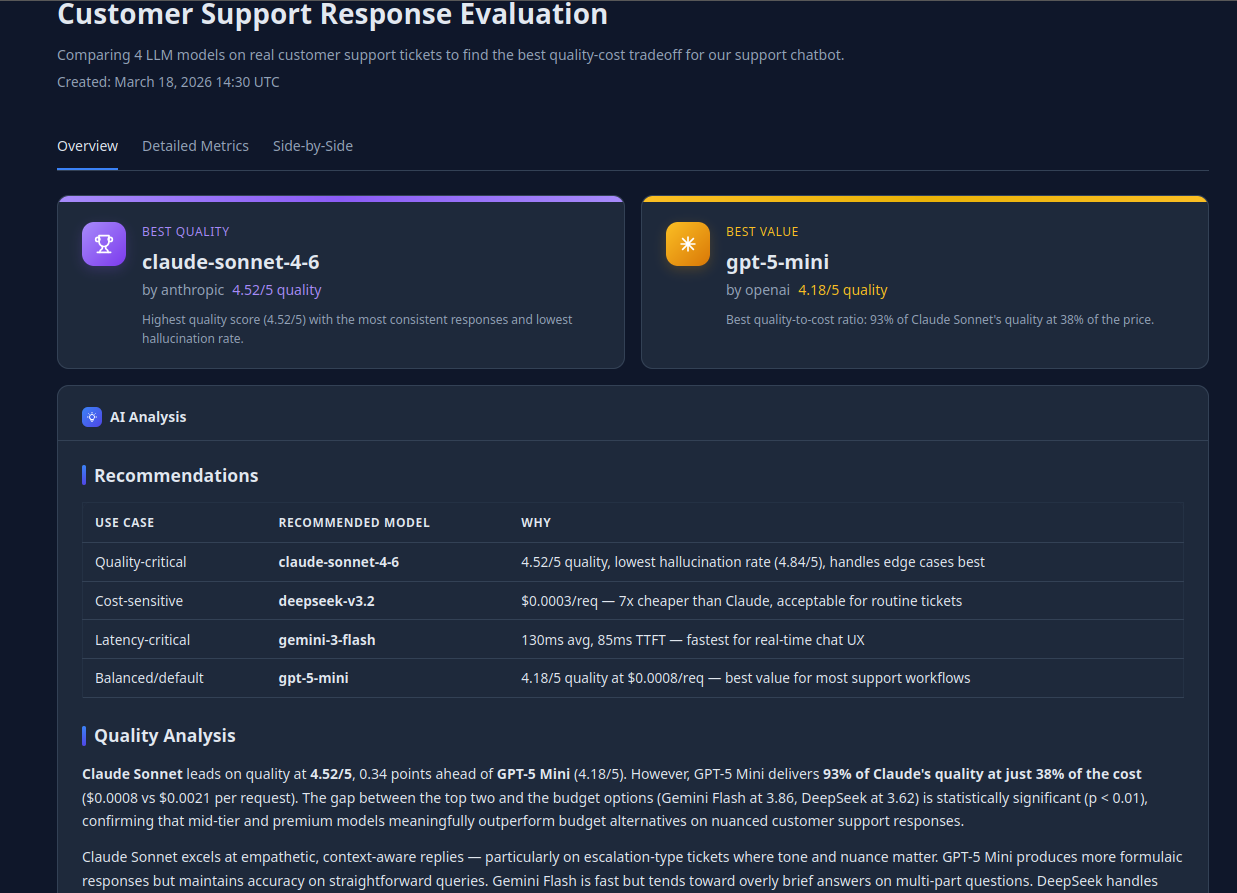Open the Side-by-Side tab
Screen dimensions: 1237x893
tap(313, 146)
